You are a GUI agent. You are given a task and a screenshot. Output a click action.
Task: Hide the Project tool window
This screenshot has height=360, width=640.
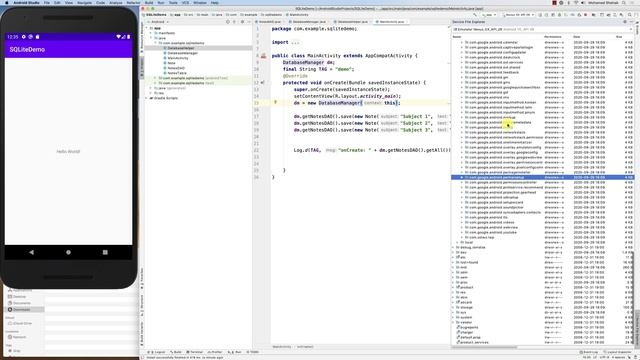(249, 22)
